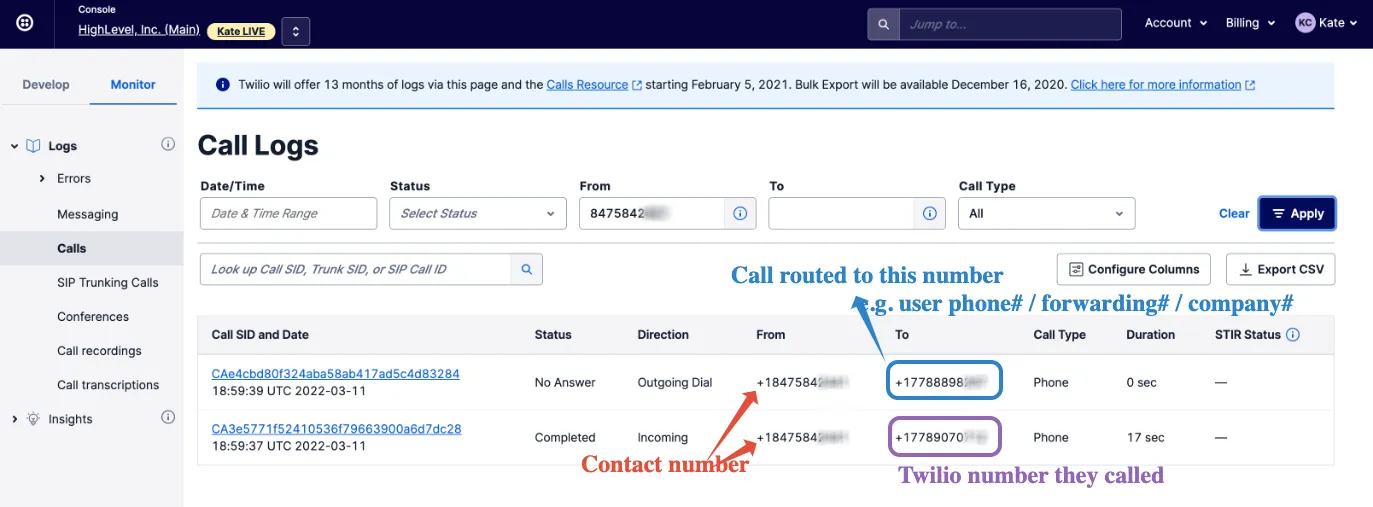
Task: Click the To filter info icon
Action: coord(930,213)
